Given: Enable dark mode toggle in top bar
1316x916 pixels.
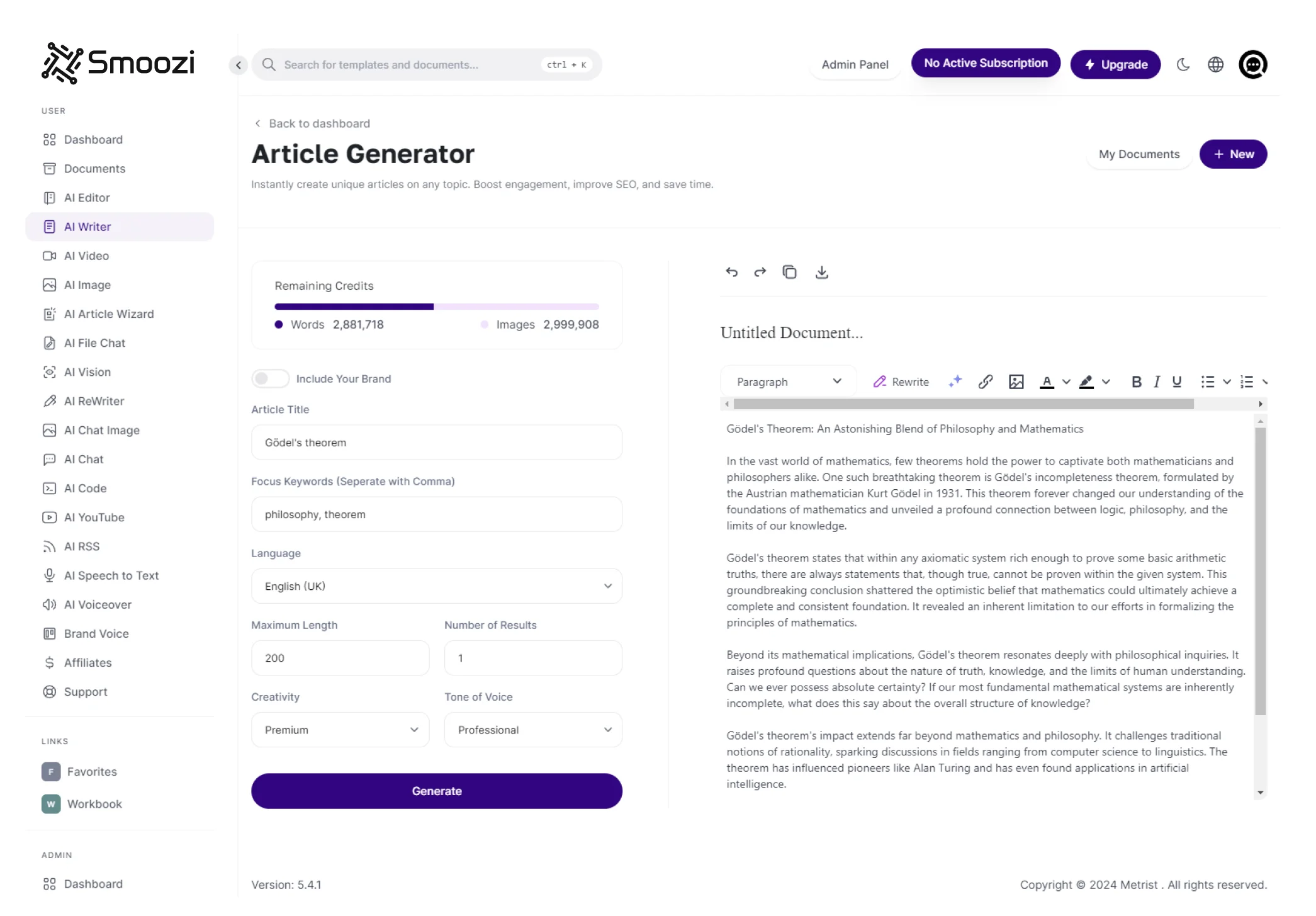Looking at the screenshot, I should click(1183, 64).
